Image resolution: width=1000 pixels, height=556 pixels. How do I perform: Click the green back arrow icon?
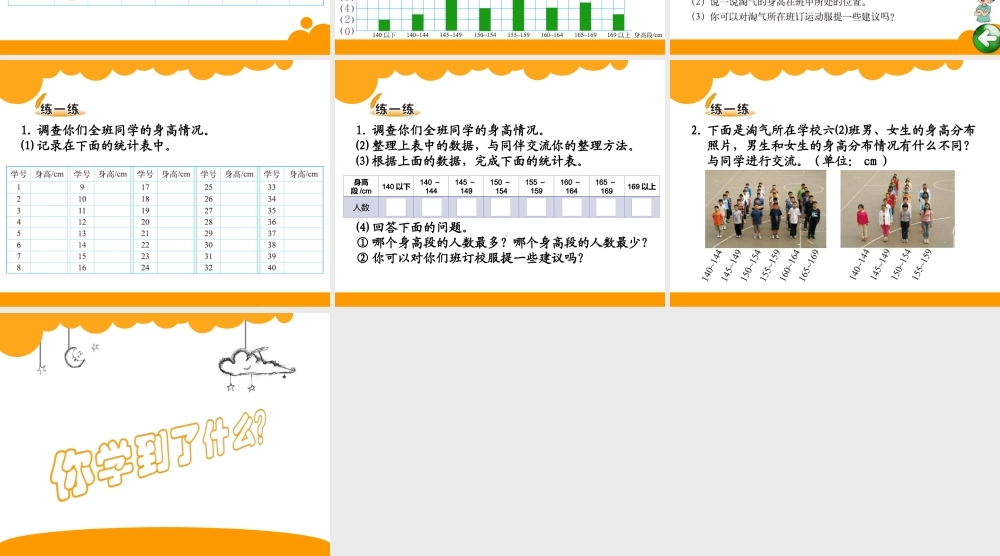point(986,39)
